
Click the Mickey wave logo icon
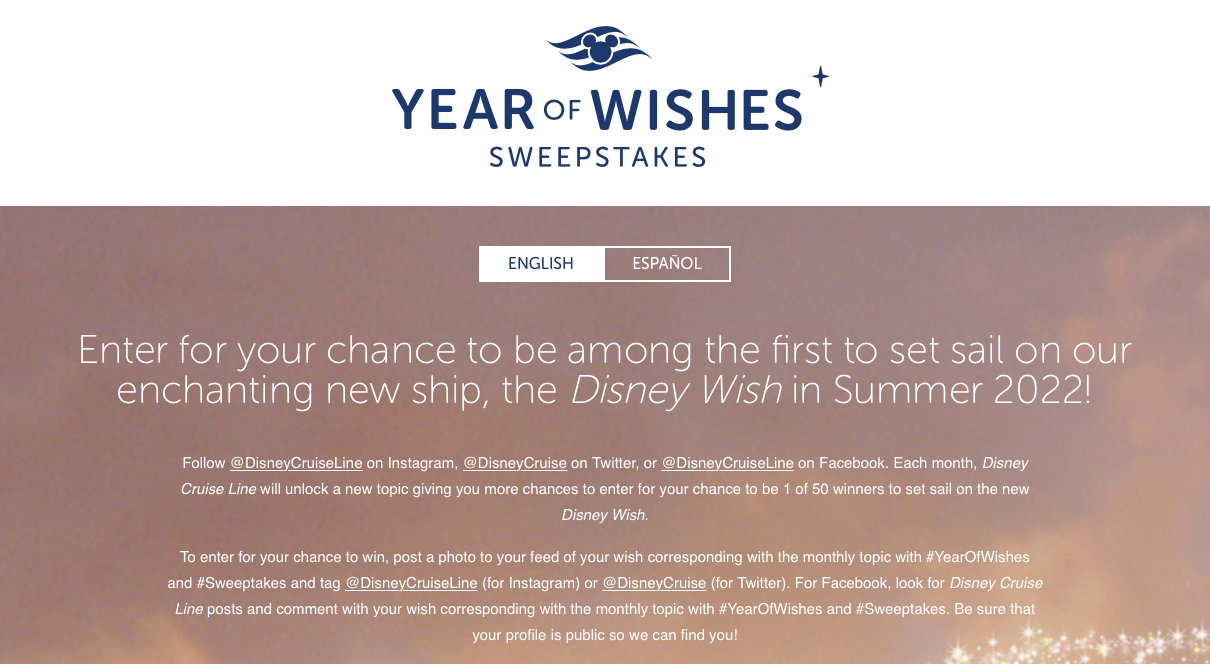point(599,48)
